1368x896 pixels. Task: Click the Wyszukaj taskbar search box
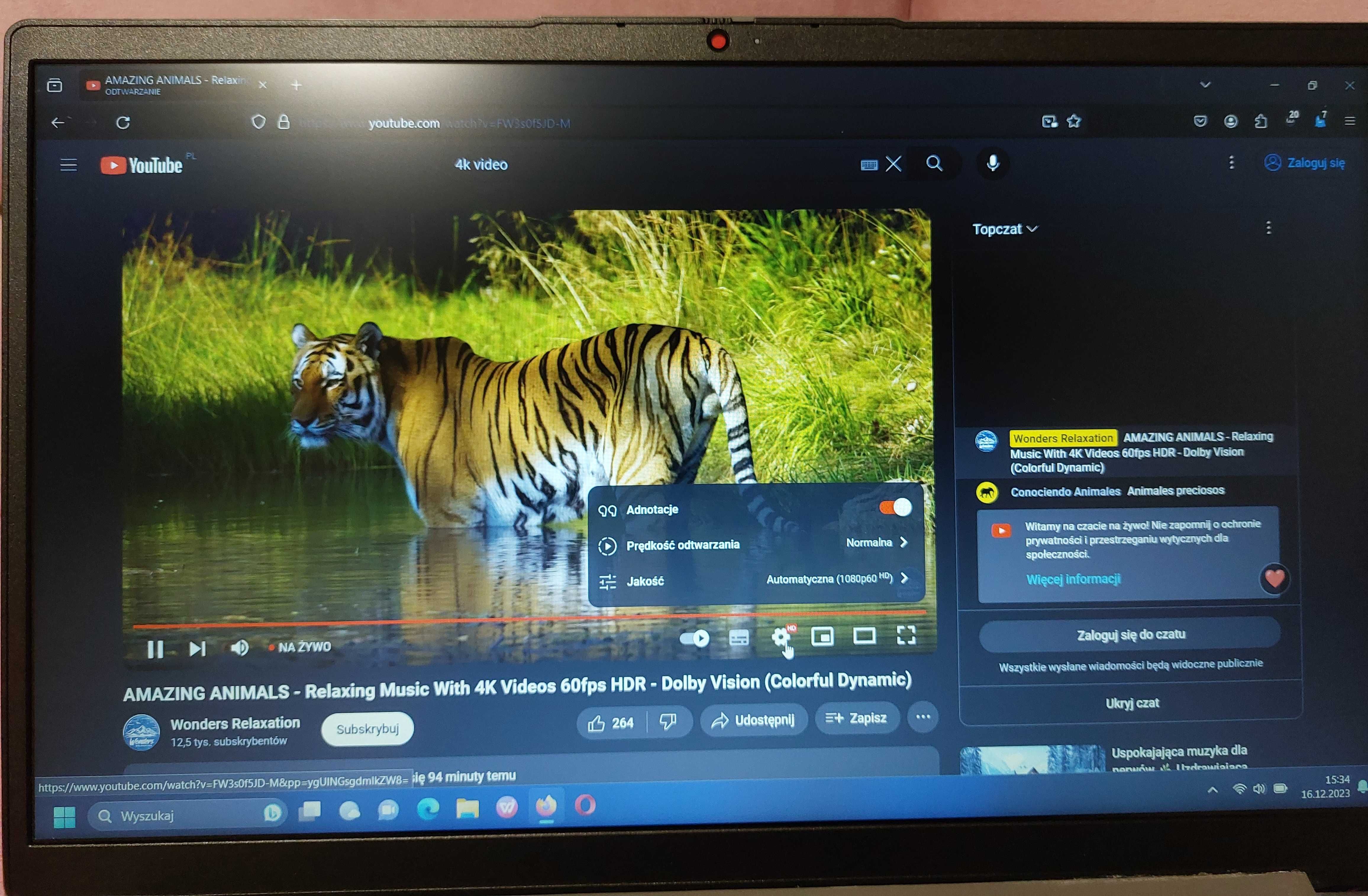click(x=187, y=815)
